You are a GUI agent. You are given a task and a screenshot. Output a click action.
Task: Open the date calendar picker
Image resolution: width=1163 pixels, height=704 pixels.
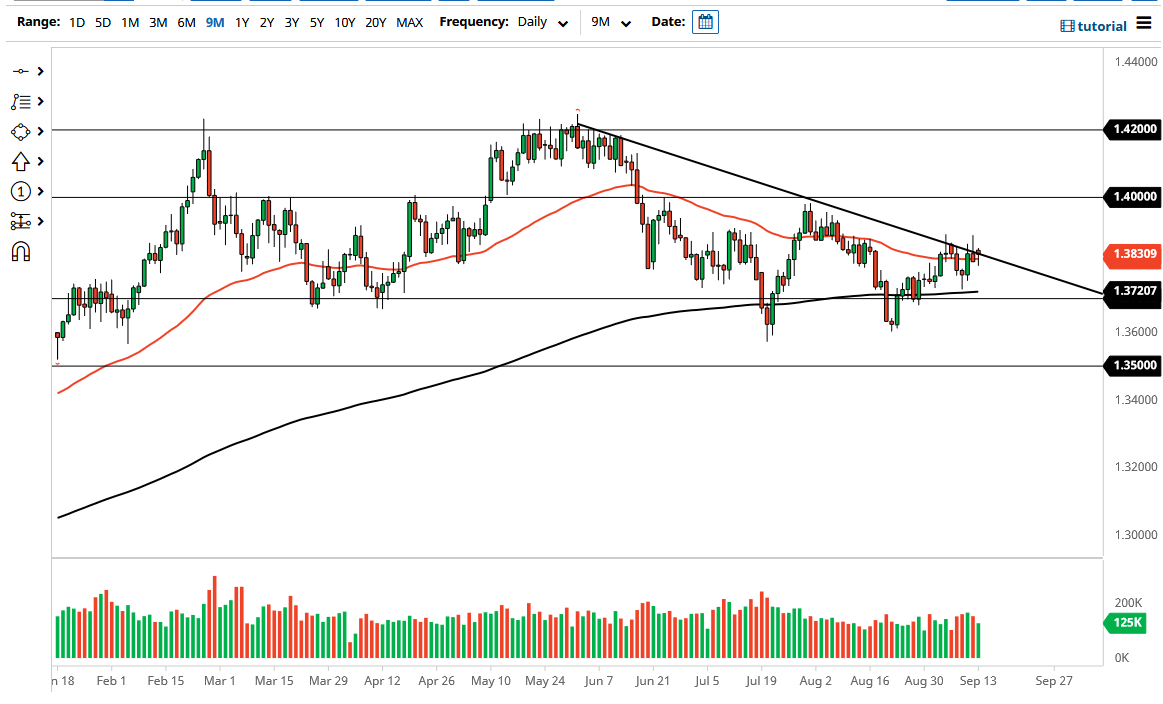click(x=705, y=22)
